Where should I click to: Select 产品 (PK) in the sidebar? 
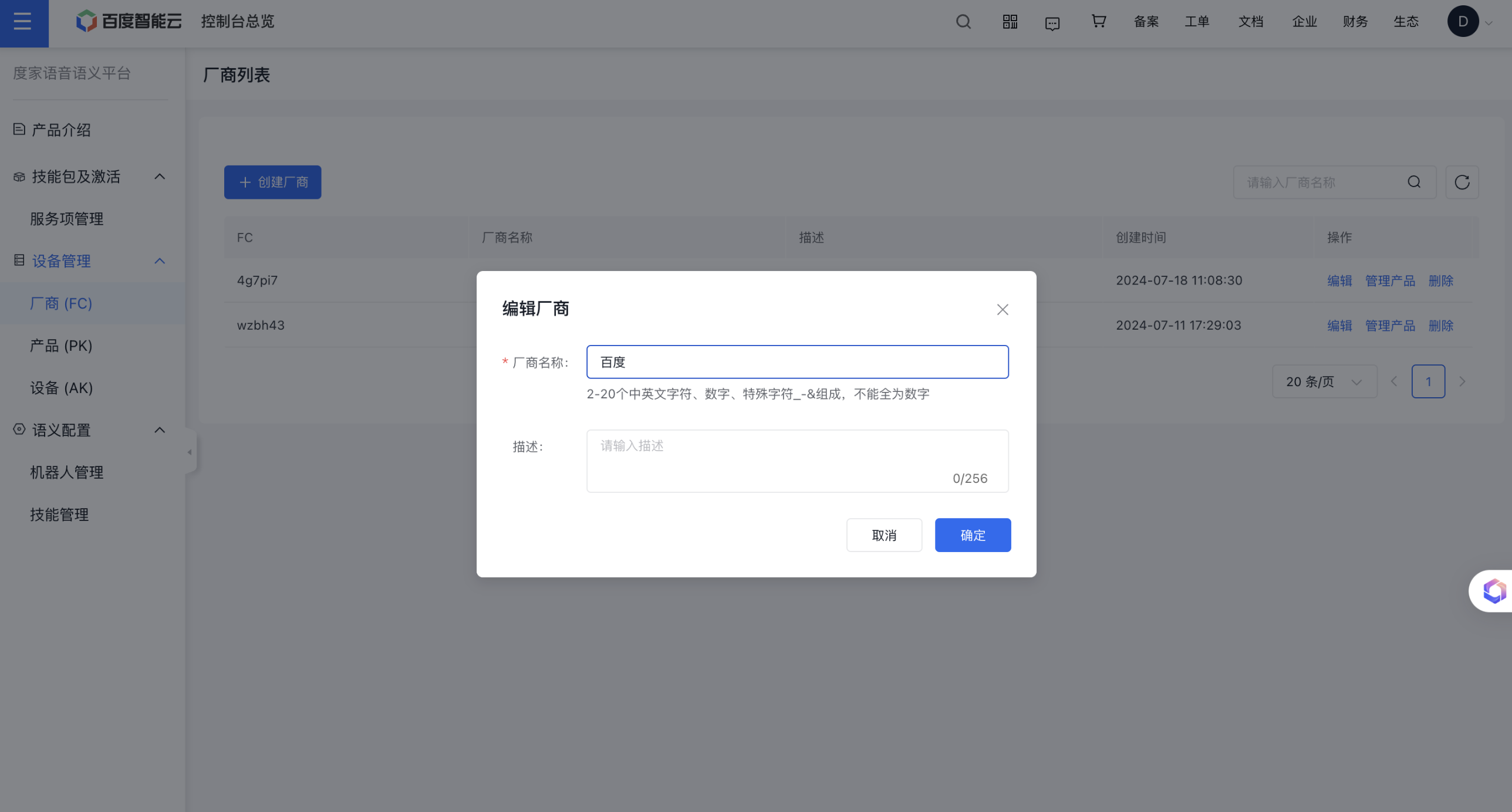(x=61, y=346)
